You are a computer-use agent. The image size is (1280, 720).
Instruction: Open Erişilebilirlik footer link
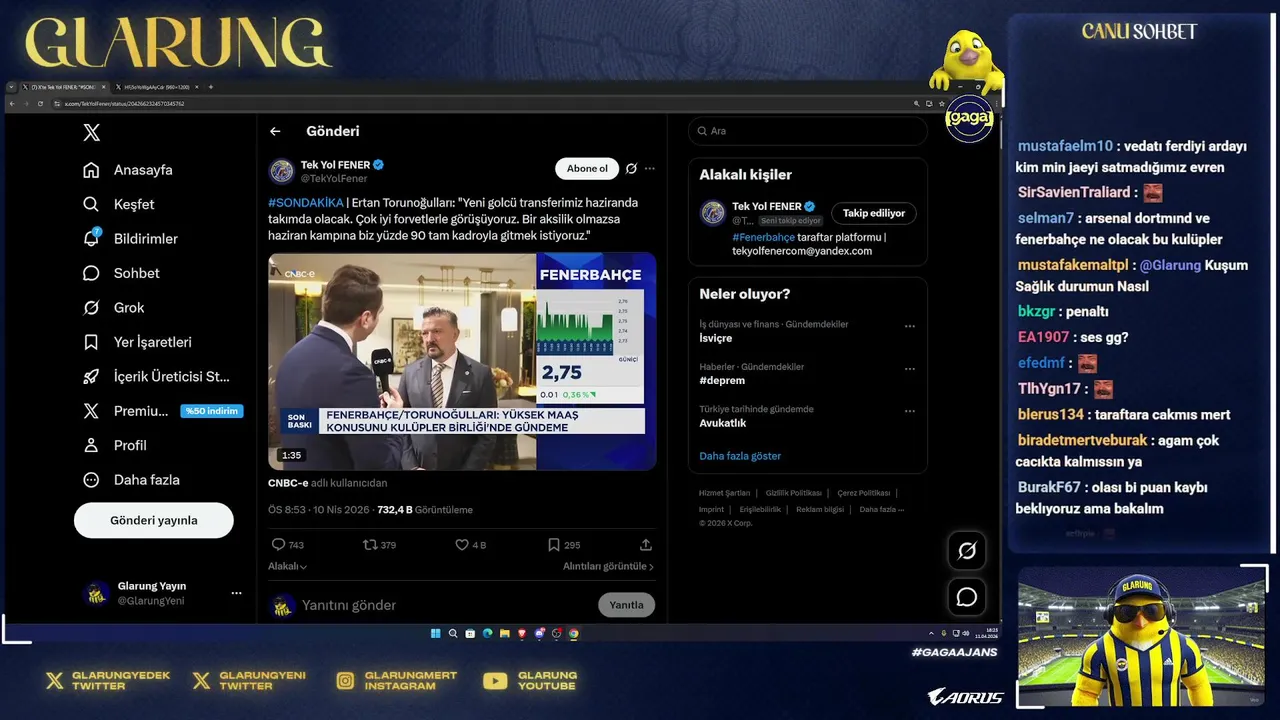pyautogui.click(x=760, y=509)
